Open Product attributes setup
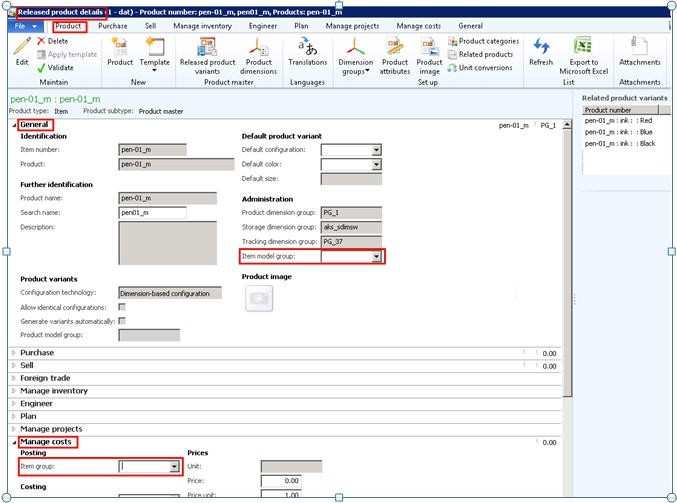 [395, 56]
